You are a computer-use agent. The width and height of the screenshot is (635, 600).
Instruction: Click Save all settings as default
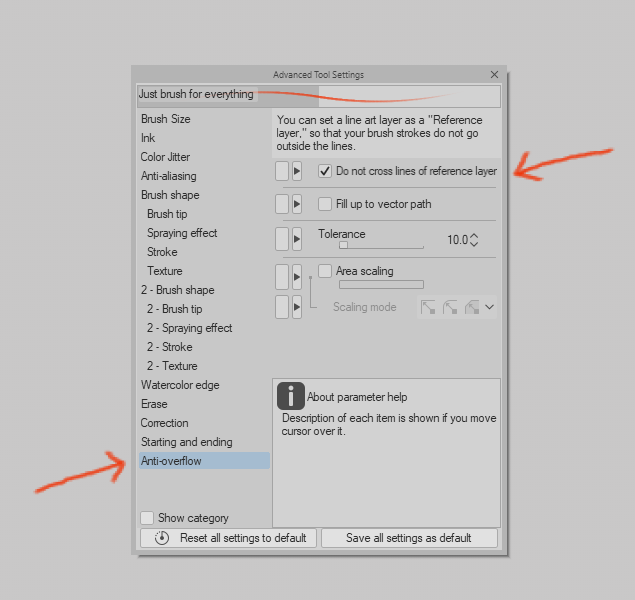(x=409, y=538)
